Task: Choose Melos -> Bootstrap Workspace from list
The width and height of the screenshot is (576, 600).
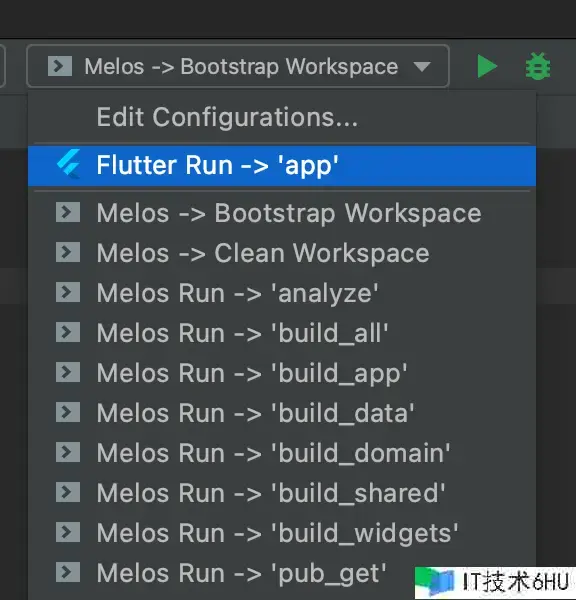Action: tap(282, 213)
